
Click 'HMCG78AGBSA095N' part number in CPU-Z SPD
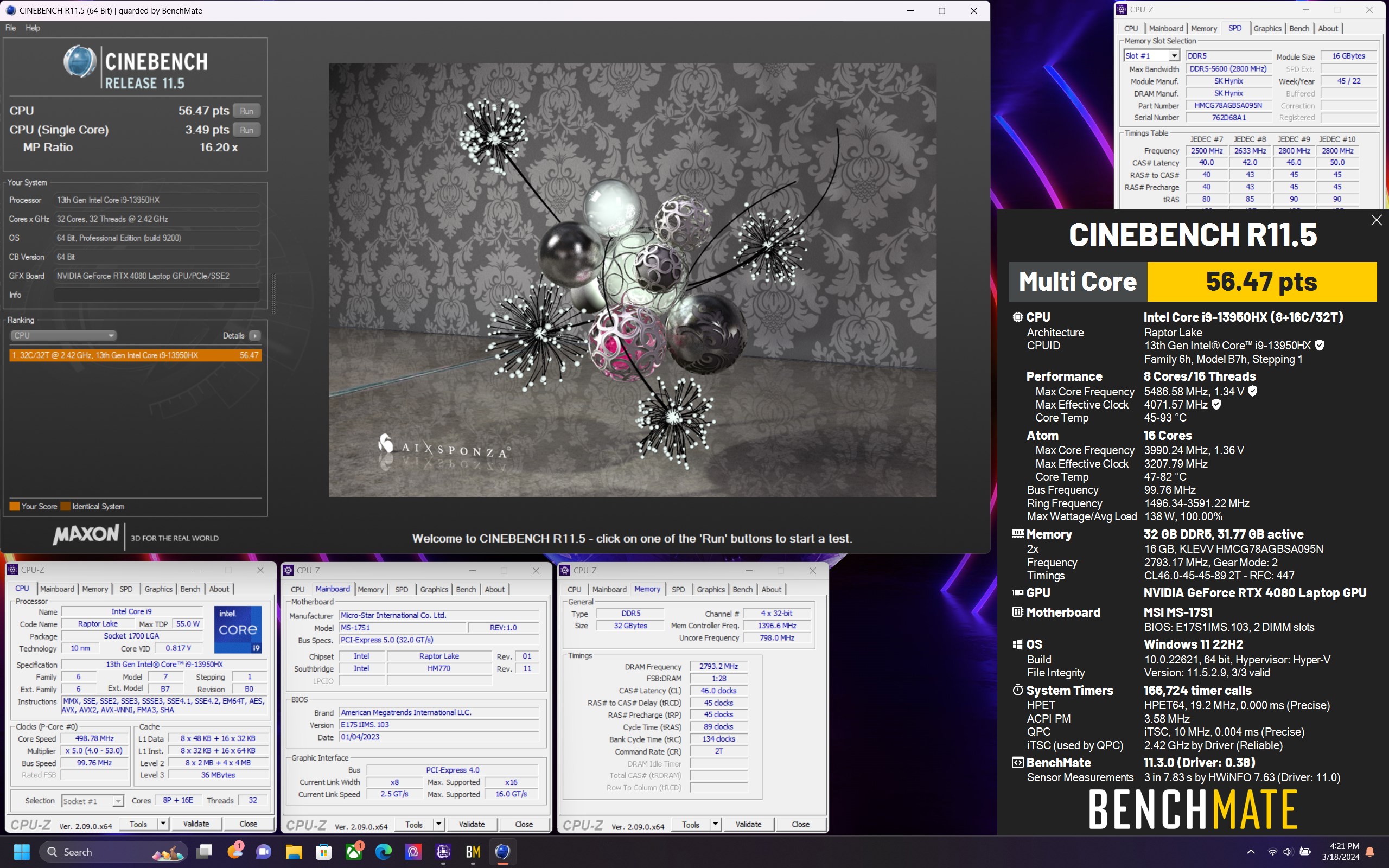(1228, 106)
